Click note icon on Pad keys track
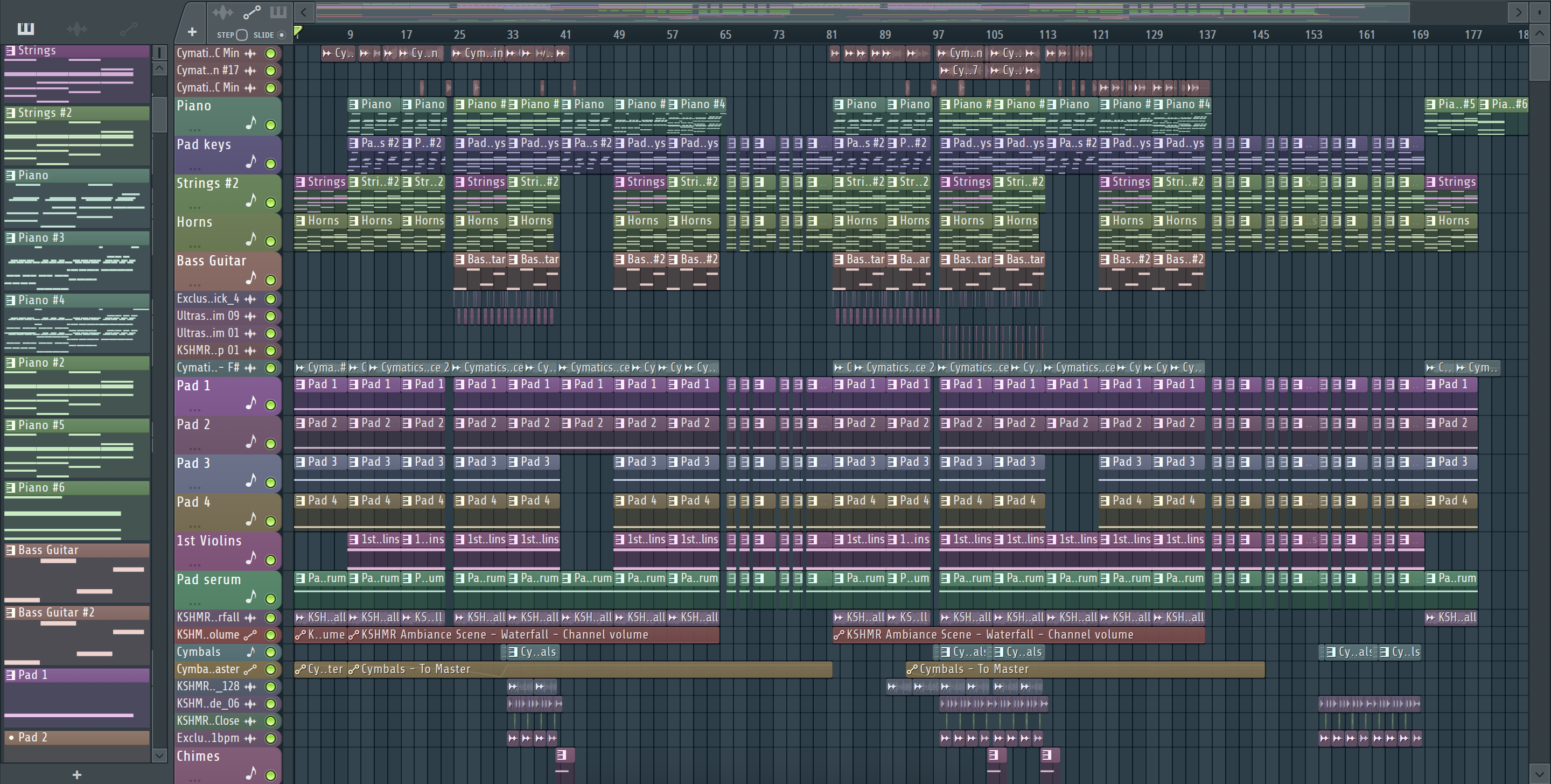The height and width of the screenshot is (784, 1551). click(x=251, y=162)
